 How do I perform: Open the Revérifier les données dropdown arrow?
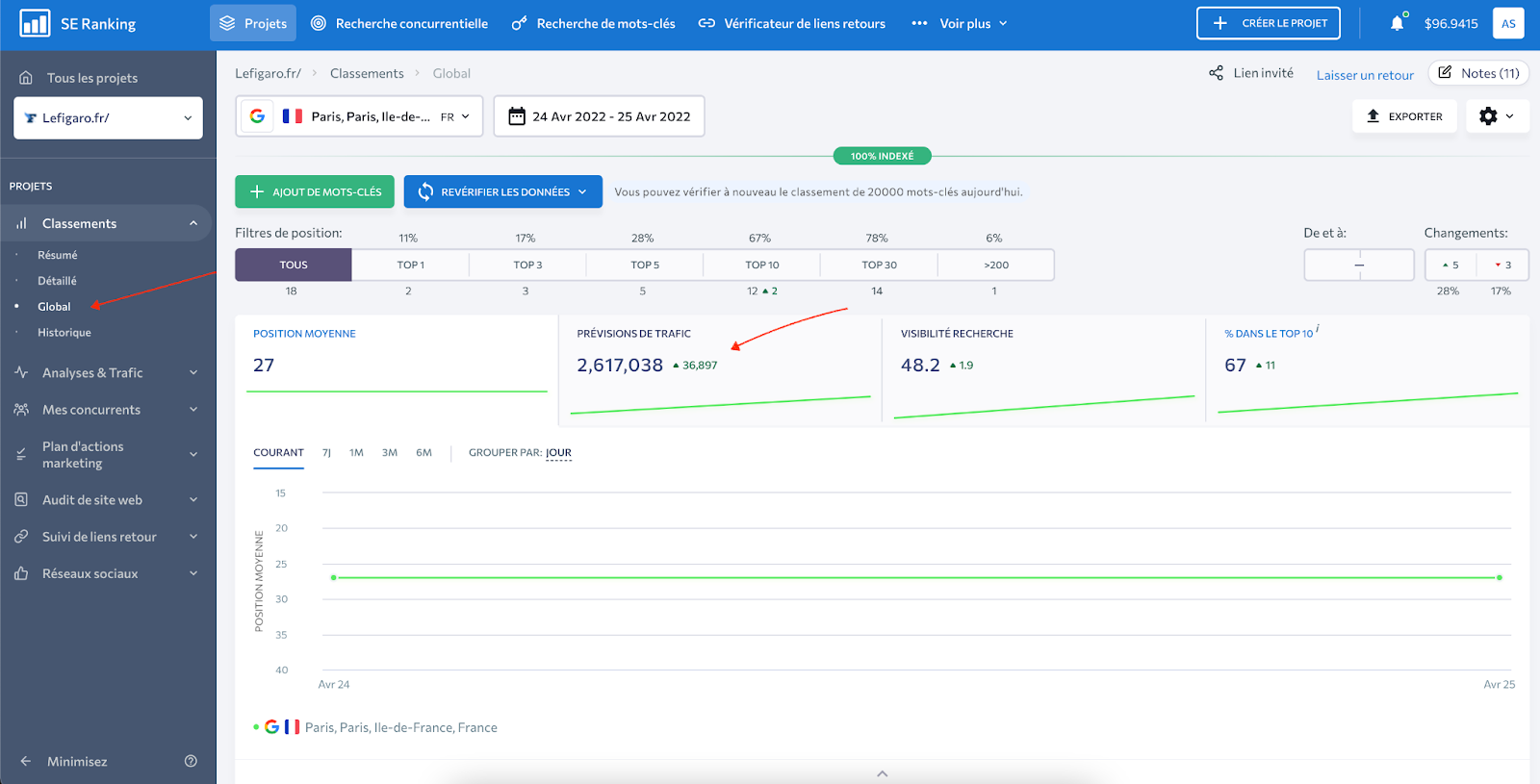tap(582, 191)
